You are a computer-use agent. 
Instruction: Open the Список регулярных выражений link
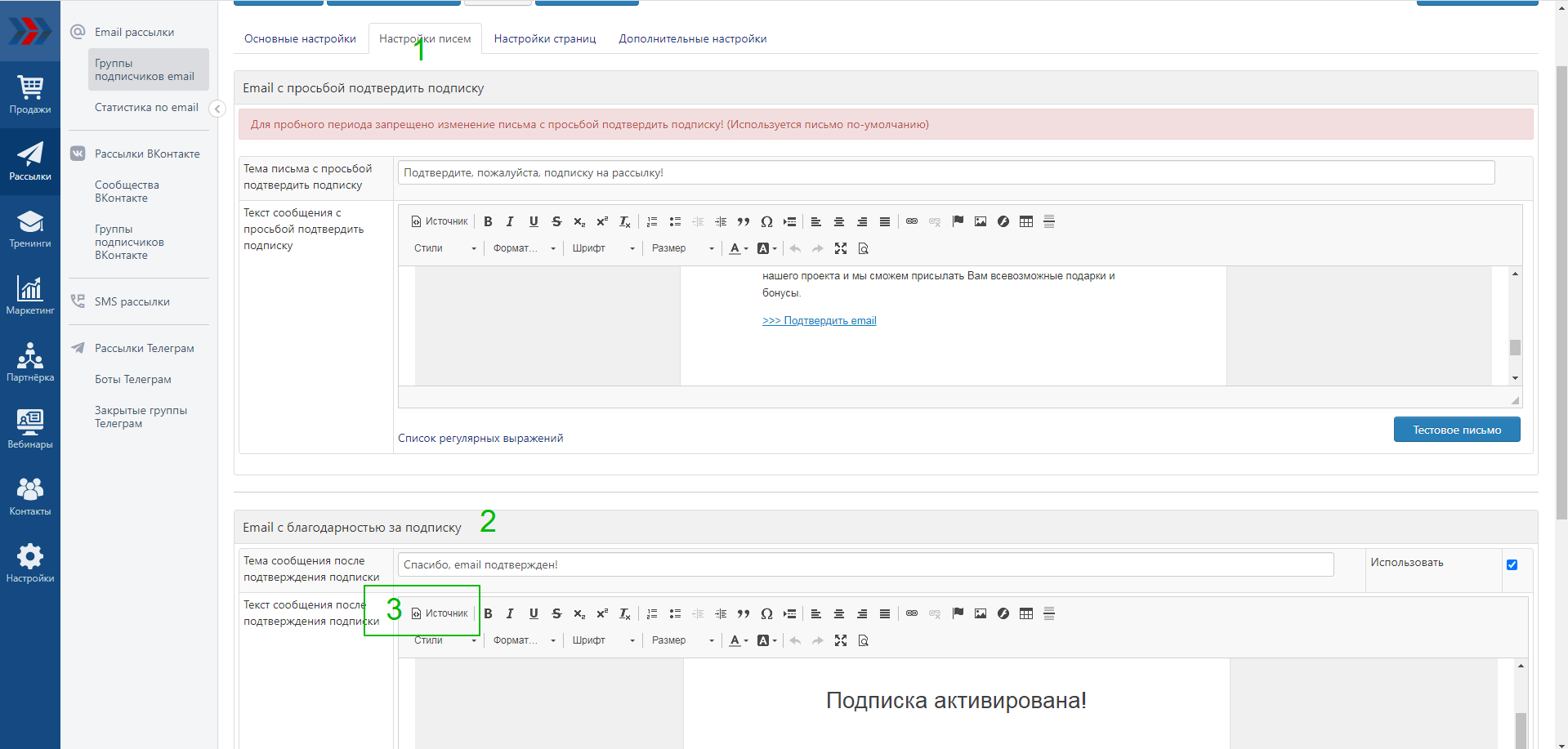[x=480, y=439]
